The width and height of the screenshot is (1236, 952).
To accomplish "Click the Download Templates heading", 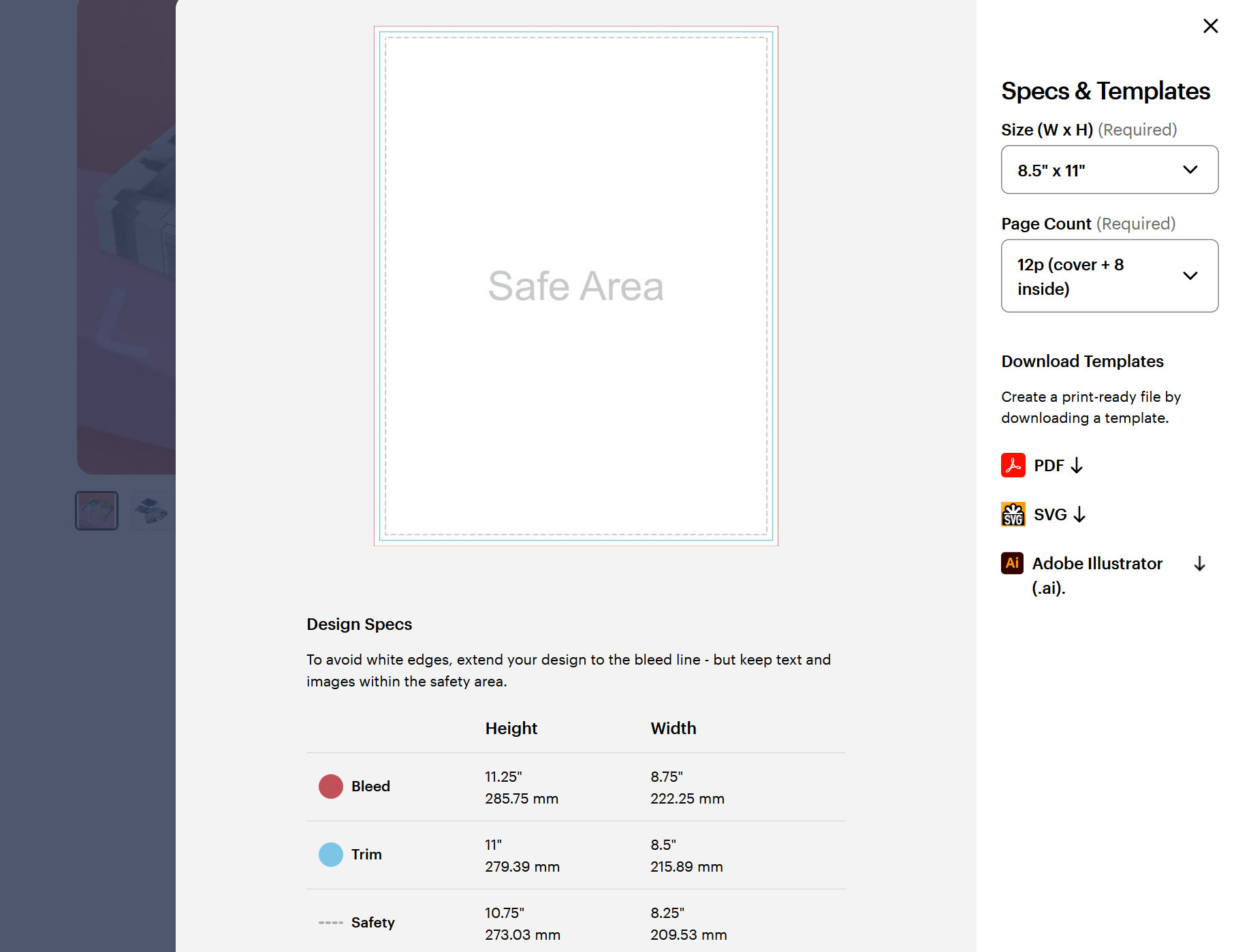I will point(1082,362).
